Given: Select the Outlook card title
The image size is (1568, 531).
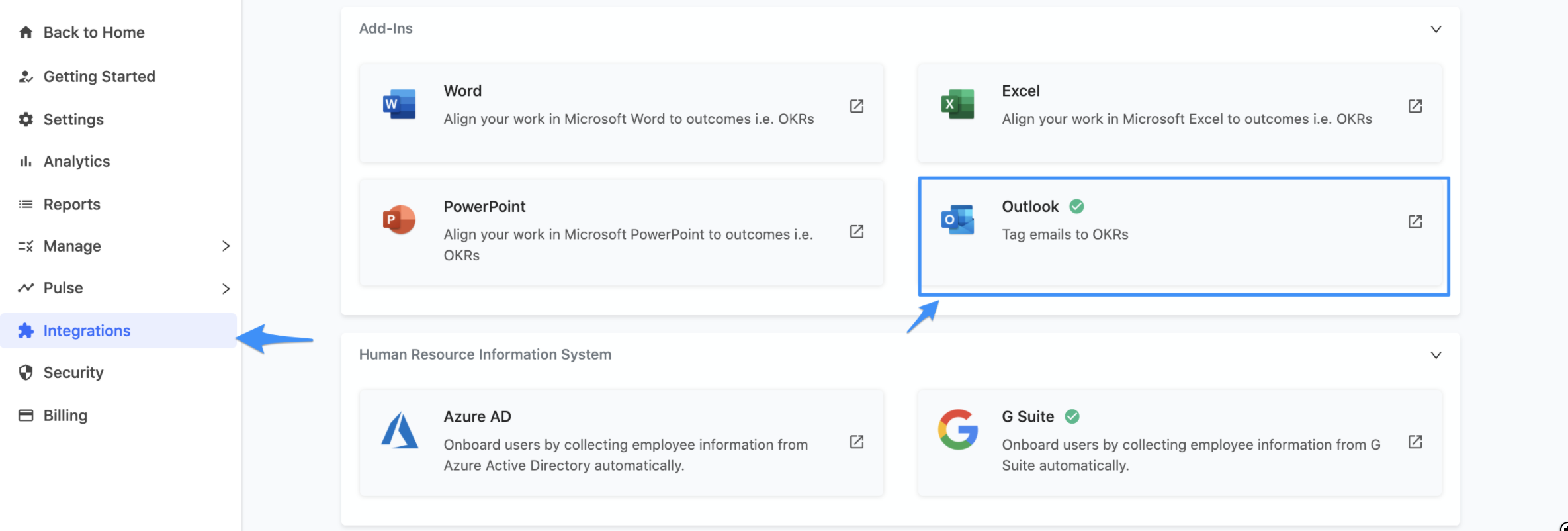Looking at the screenshot, I should point(1030,207).
